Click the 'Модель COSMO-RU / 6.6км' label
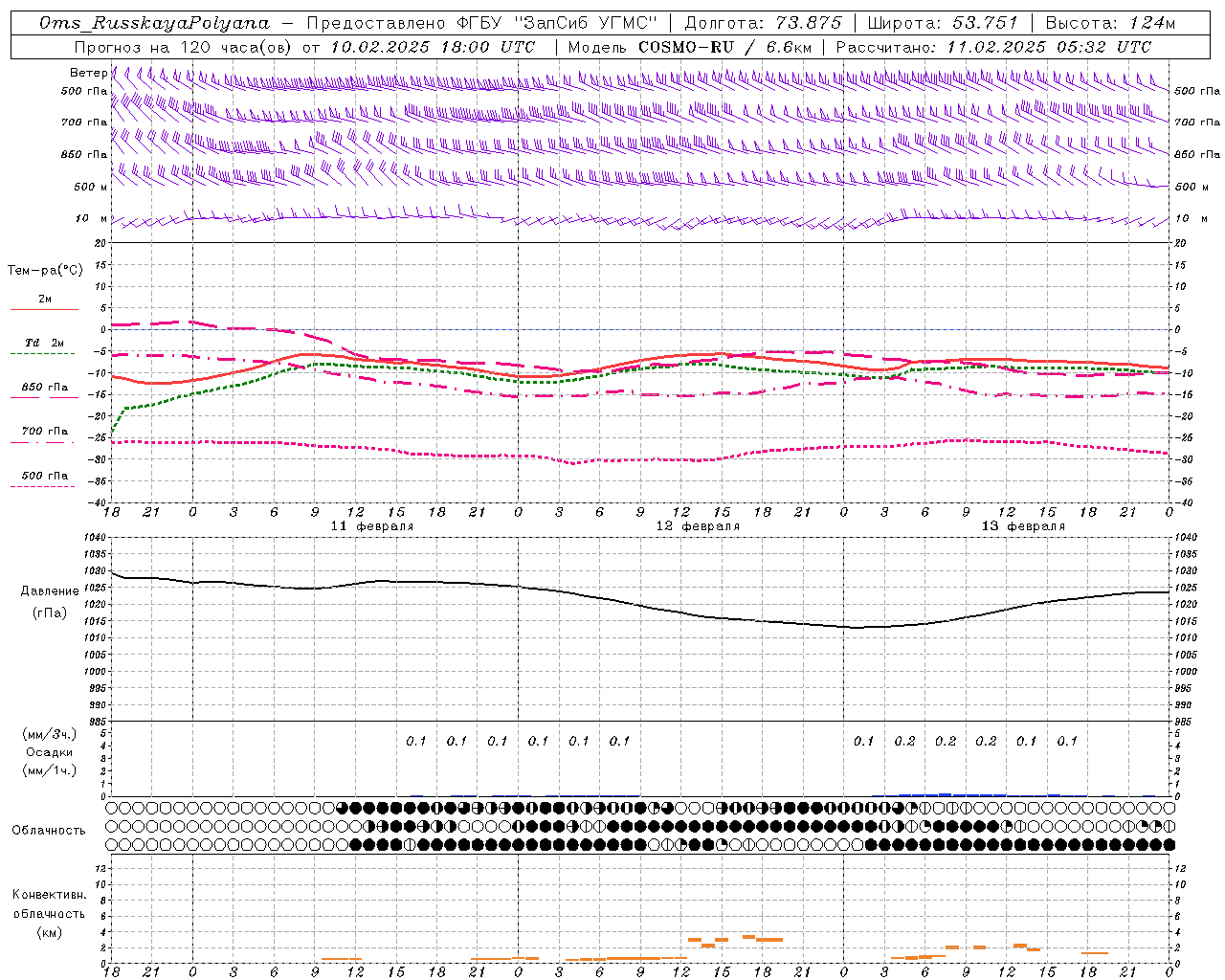The height and width of the screenshot is (980, 1225). [x=689, y=47]
